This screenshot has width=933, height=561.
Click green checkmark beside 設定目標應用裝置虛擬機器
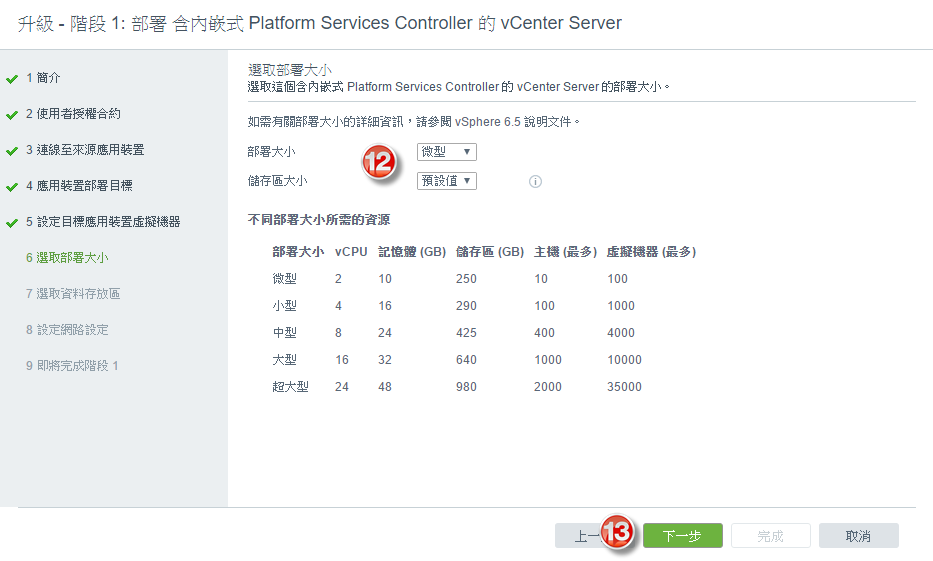pyautogui.click(x=12, y=222)
